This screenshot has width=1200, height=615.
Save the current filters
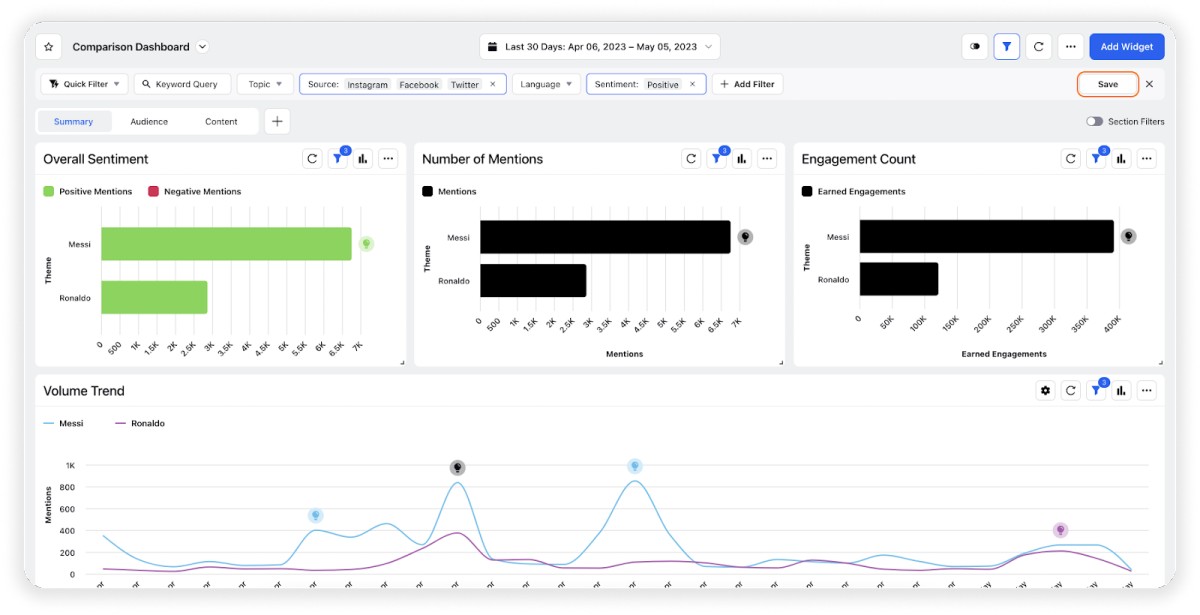click(x=1108, y=84)
